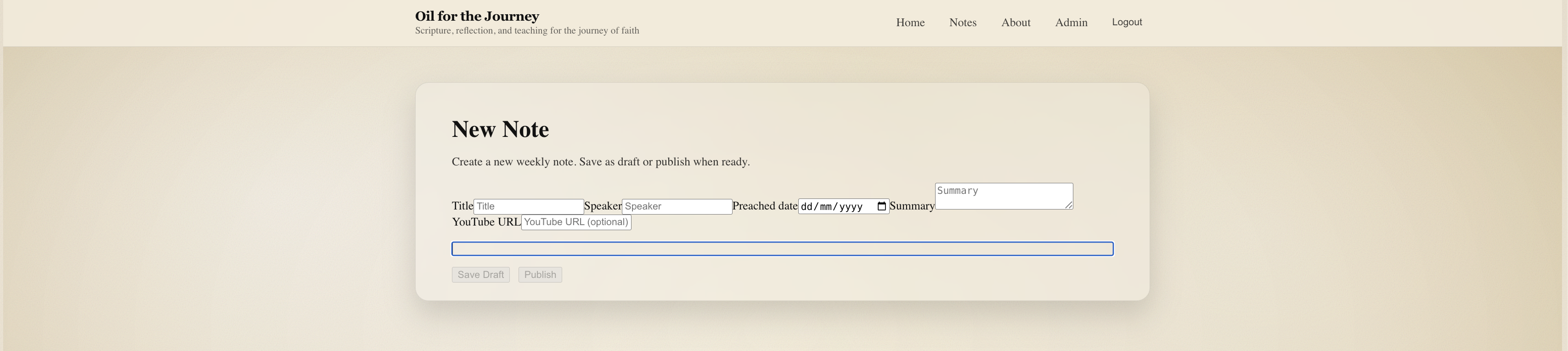The height and width of the screenshot is (351, 1568).
Task: Click into the Speaker text field
Action: pos(676,207)
